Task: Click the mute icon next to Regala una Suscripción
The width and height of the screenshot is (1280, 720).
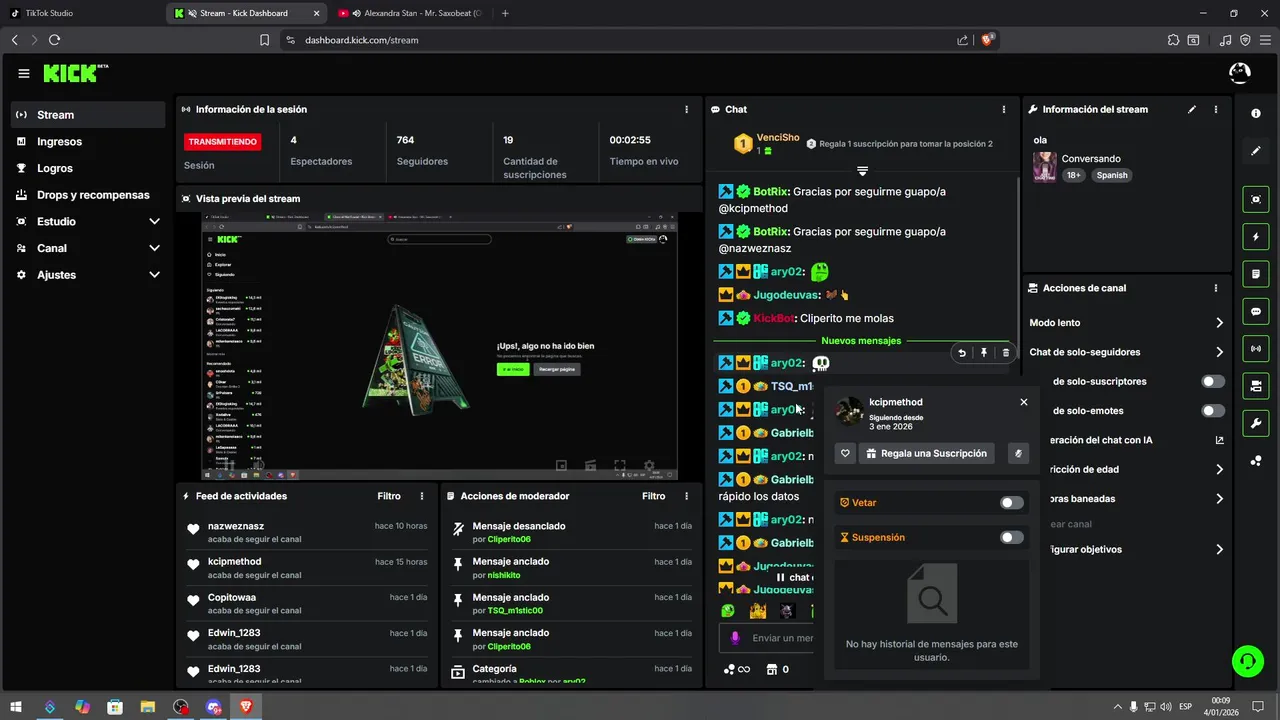Action: coord(1018,453)
